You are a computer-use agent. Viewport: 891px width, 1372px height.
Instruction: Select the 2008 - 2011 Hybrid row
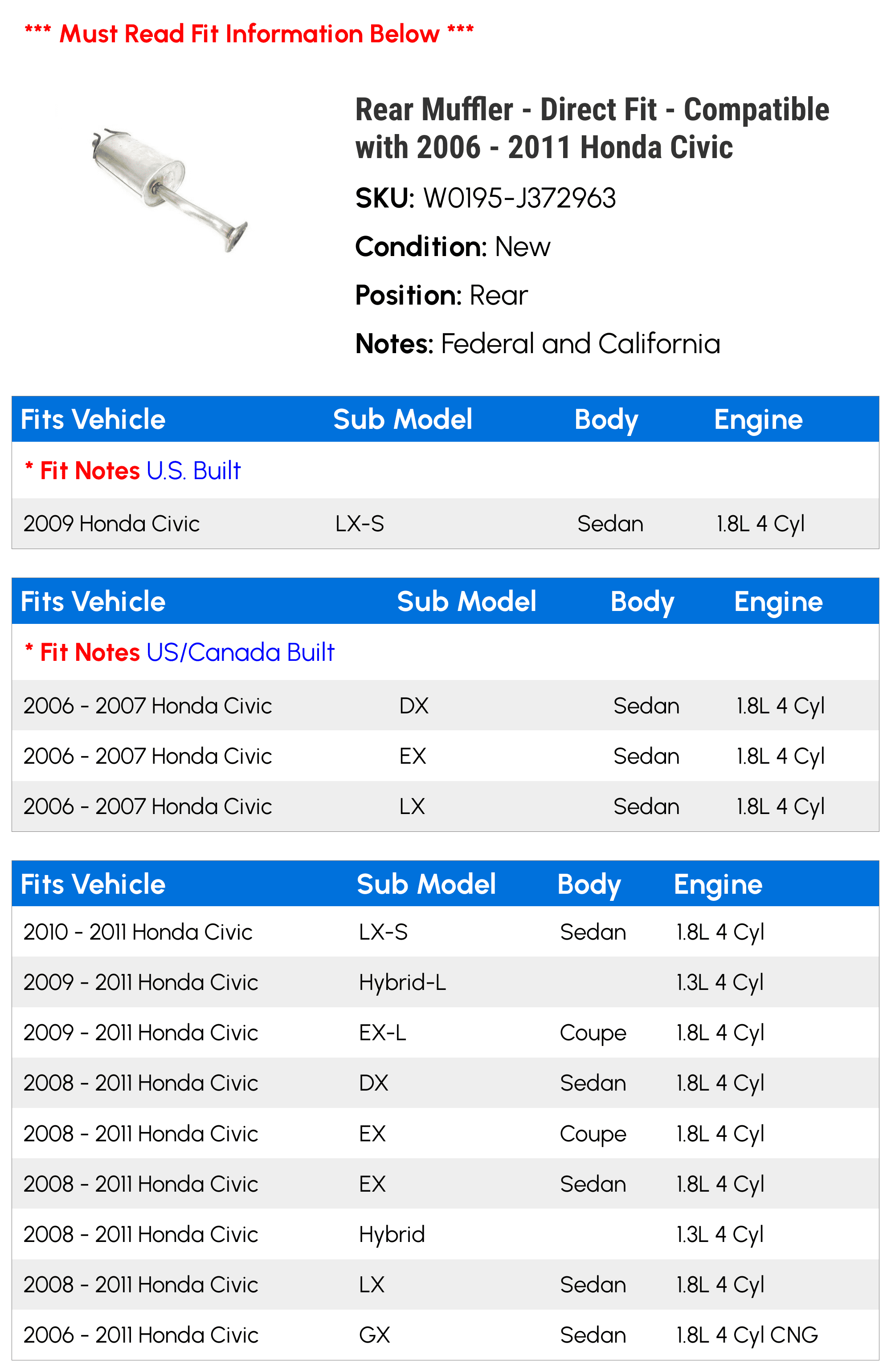pyautogui.click(x=445, y=1234)
